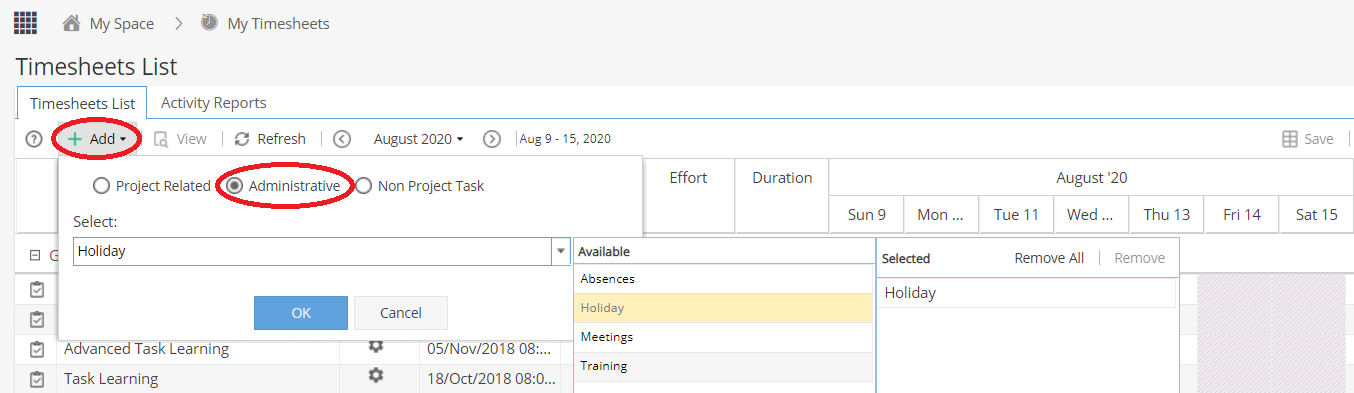Click the Sat 15 day column header

(x=1316, y=214)
